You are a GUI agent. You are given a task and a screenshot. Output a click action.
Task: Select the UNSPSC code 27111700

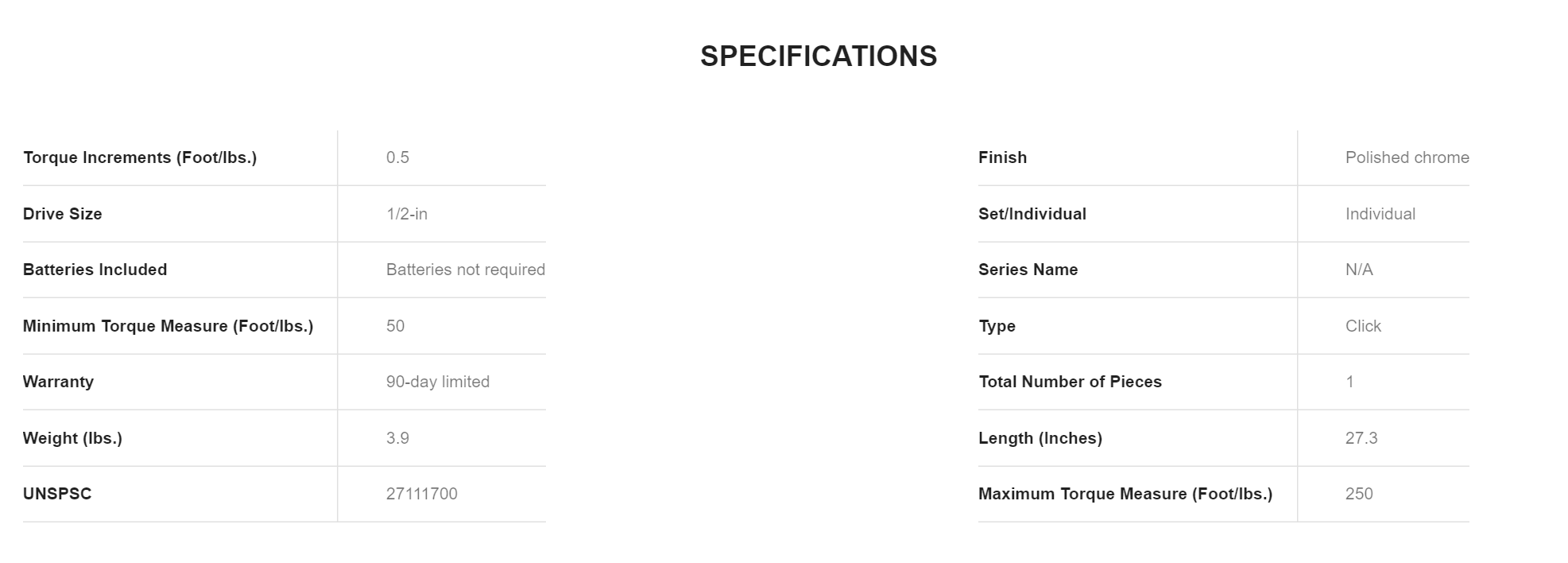click(x=421, y=494)
